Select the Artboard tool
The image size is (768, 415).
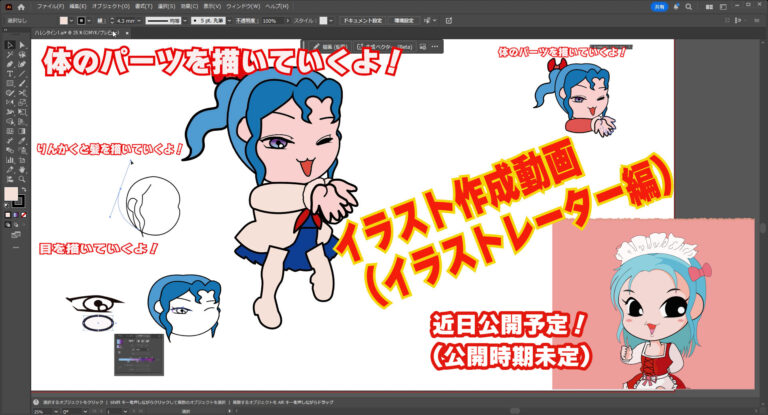coord(22,160)
